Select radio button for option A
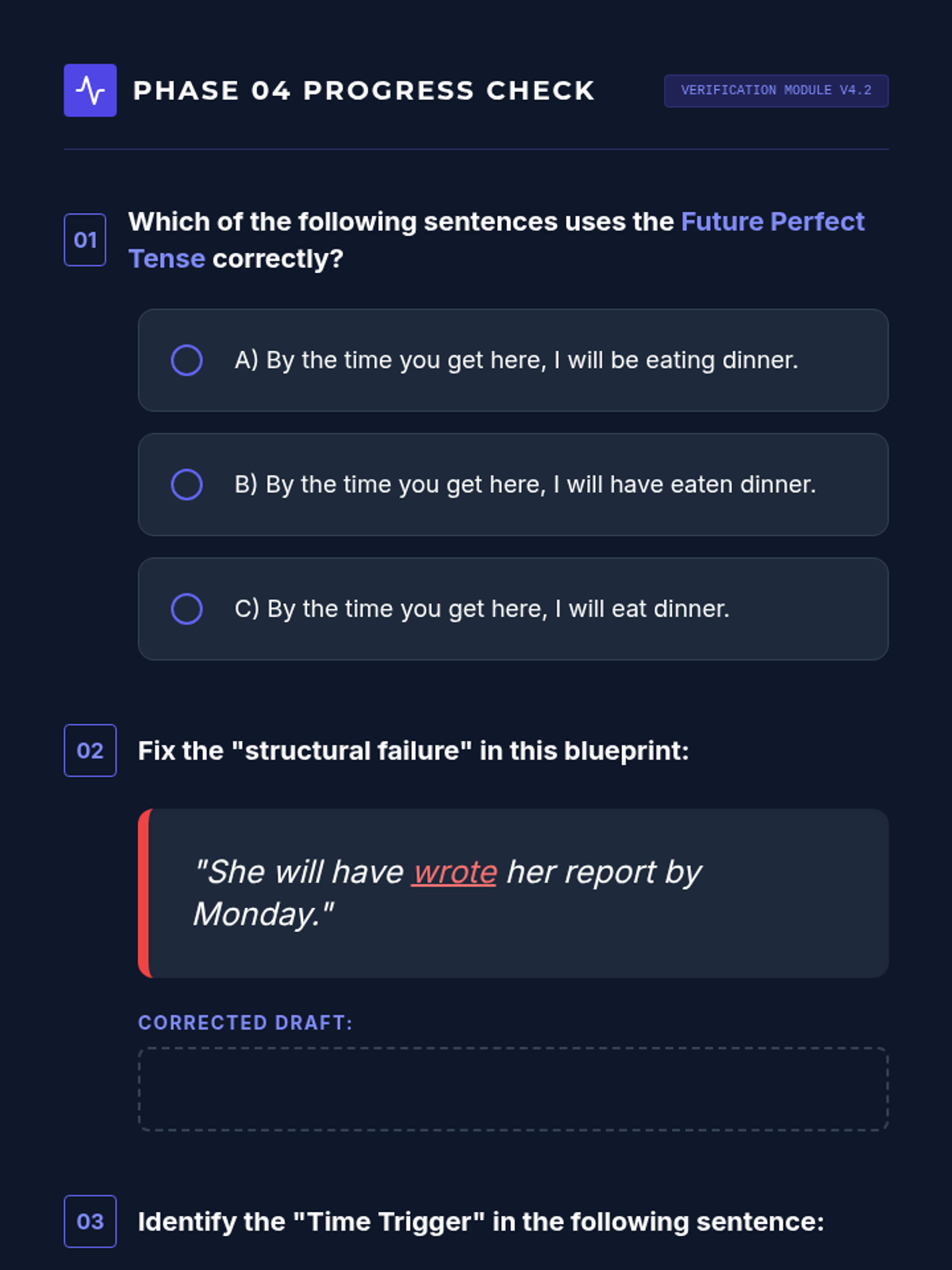Viewport: 952px width, 1270px height. 186,360
